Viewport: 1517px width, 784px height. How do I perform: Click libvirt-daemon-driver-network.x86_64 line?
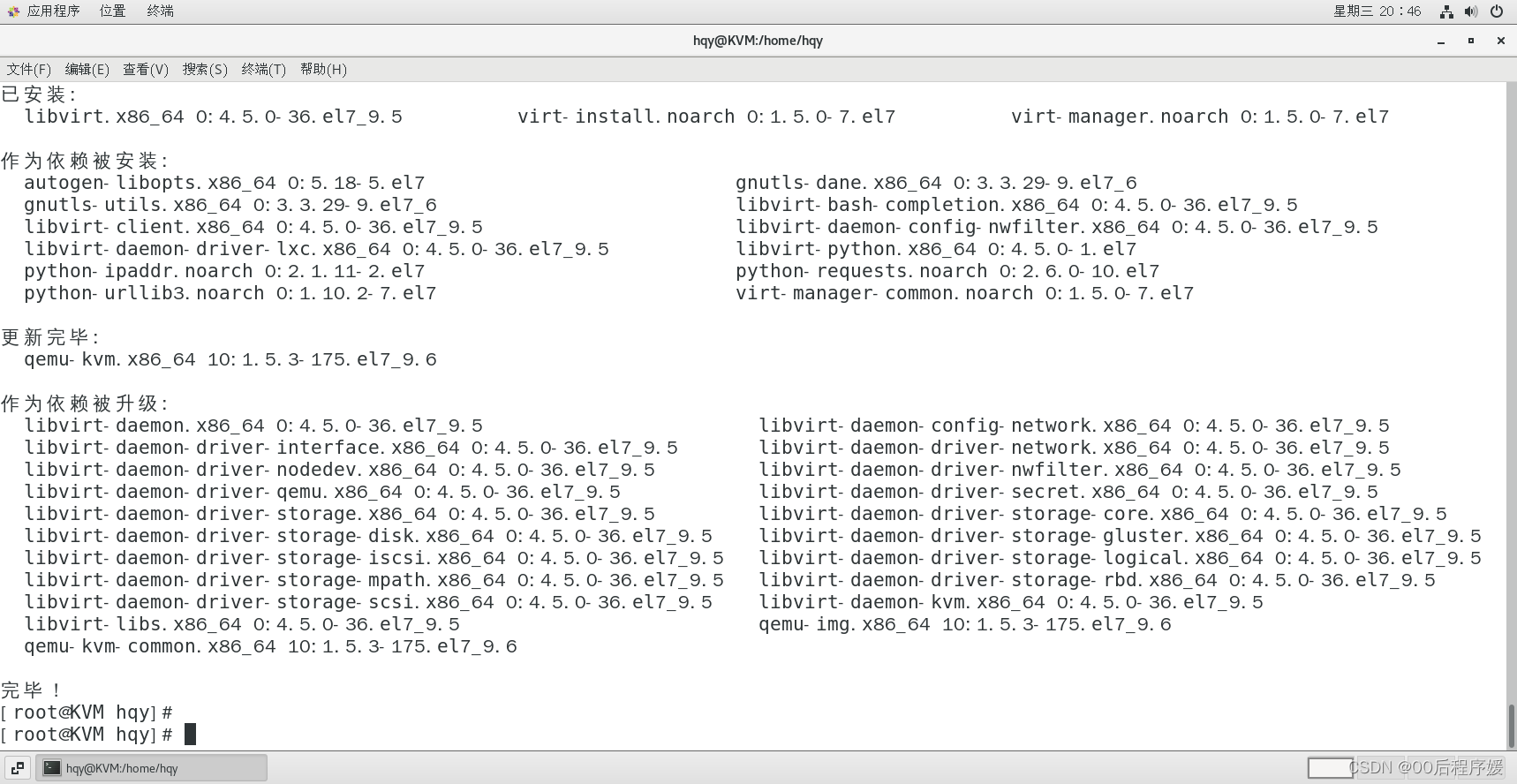click(1074, 448)
